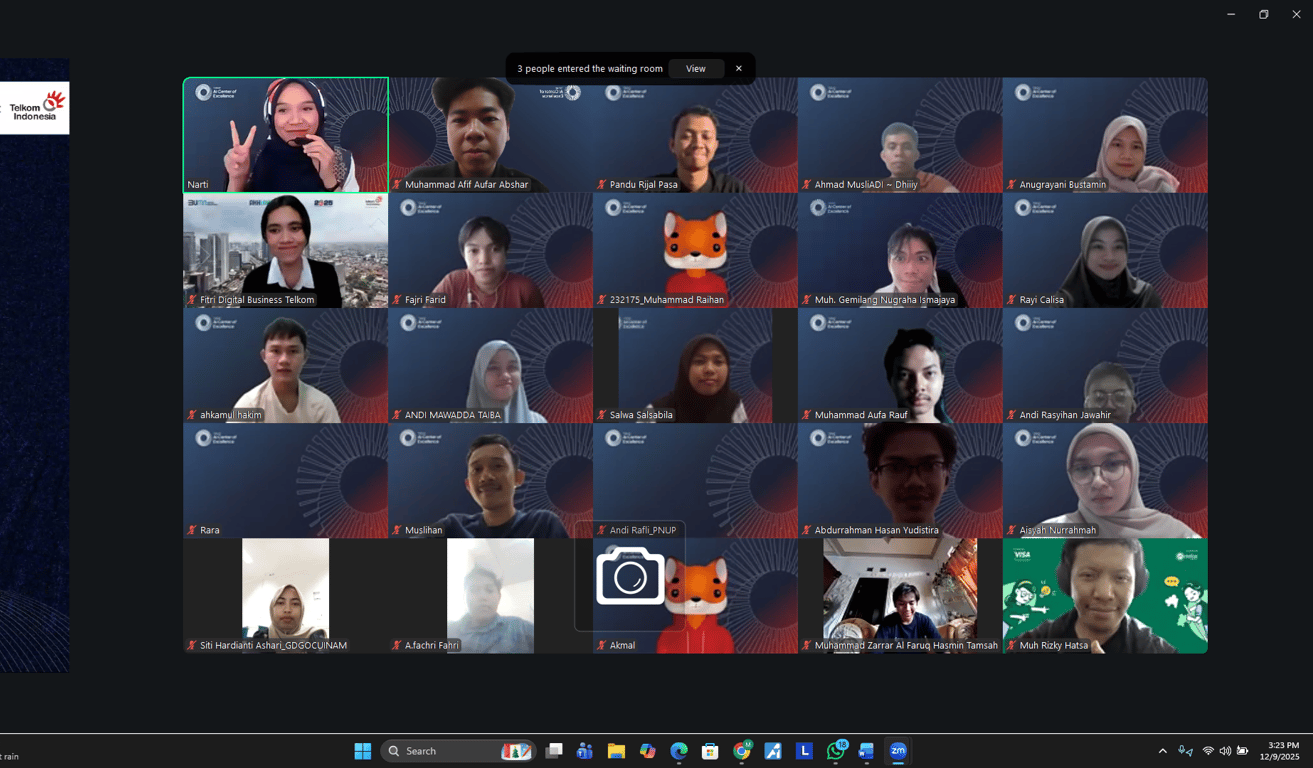The height and width of the screenshot is (768, 1313).
Task: Click muted mic icon beside Muslihan
Action: (x=397, y=530)
